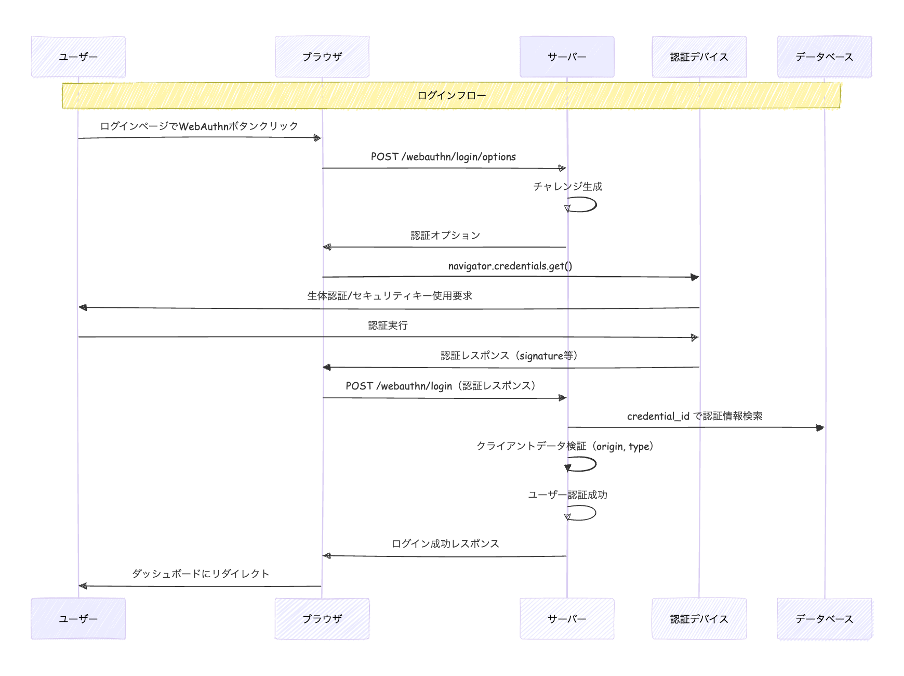Click the bottom ブラウザ participant box
The image size is (904, 676).
click(x=322, y=619)
